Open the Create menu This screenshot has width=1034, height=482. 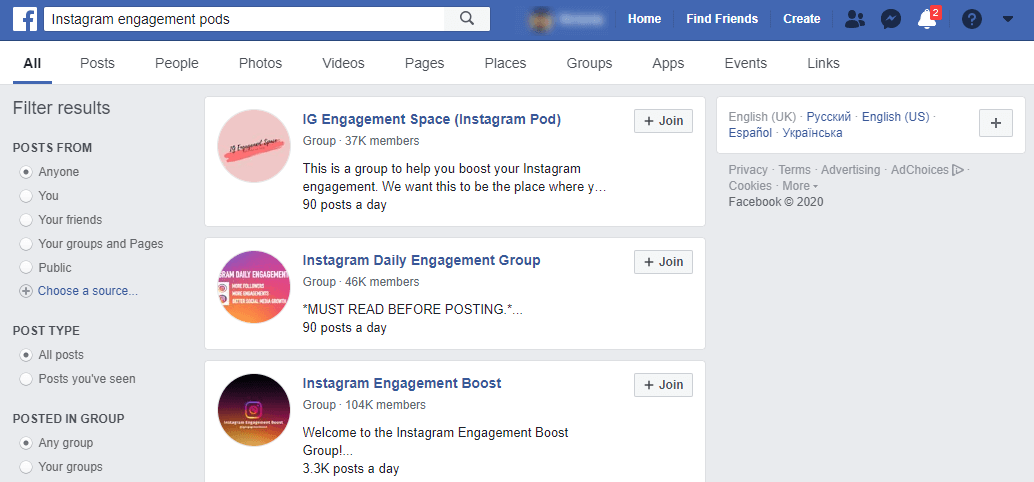click(802, 19)
